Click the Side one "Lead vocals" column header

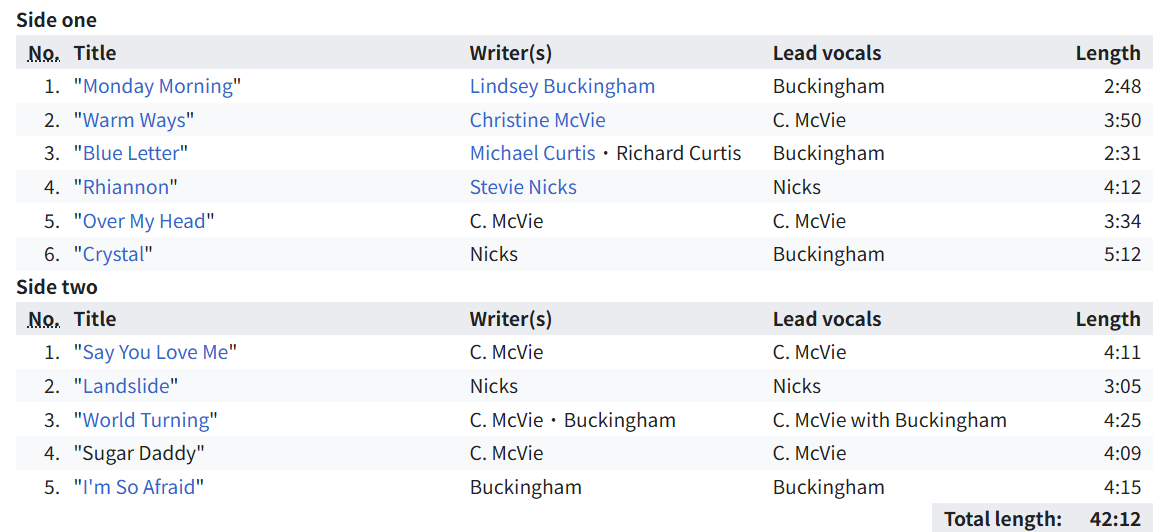coord(826,53)
